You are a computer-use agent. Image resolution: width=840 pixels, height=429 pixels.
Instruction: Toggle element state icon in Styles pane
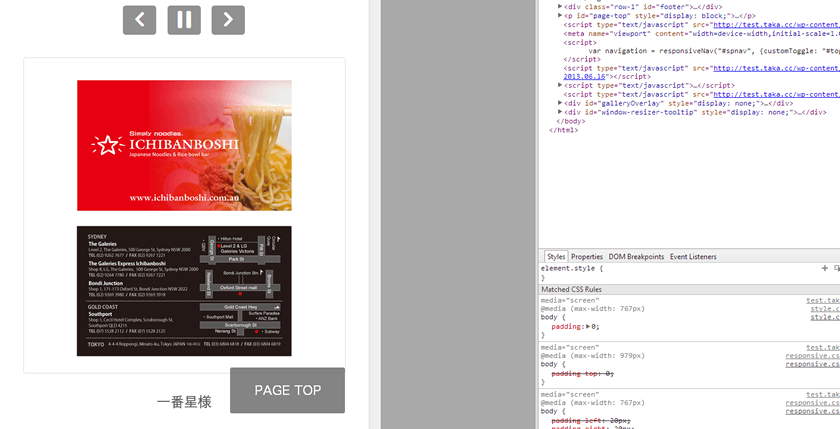pyautogui.click(x=835, y=268)
